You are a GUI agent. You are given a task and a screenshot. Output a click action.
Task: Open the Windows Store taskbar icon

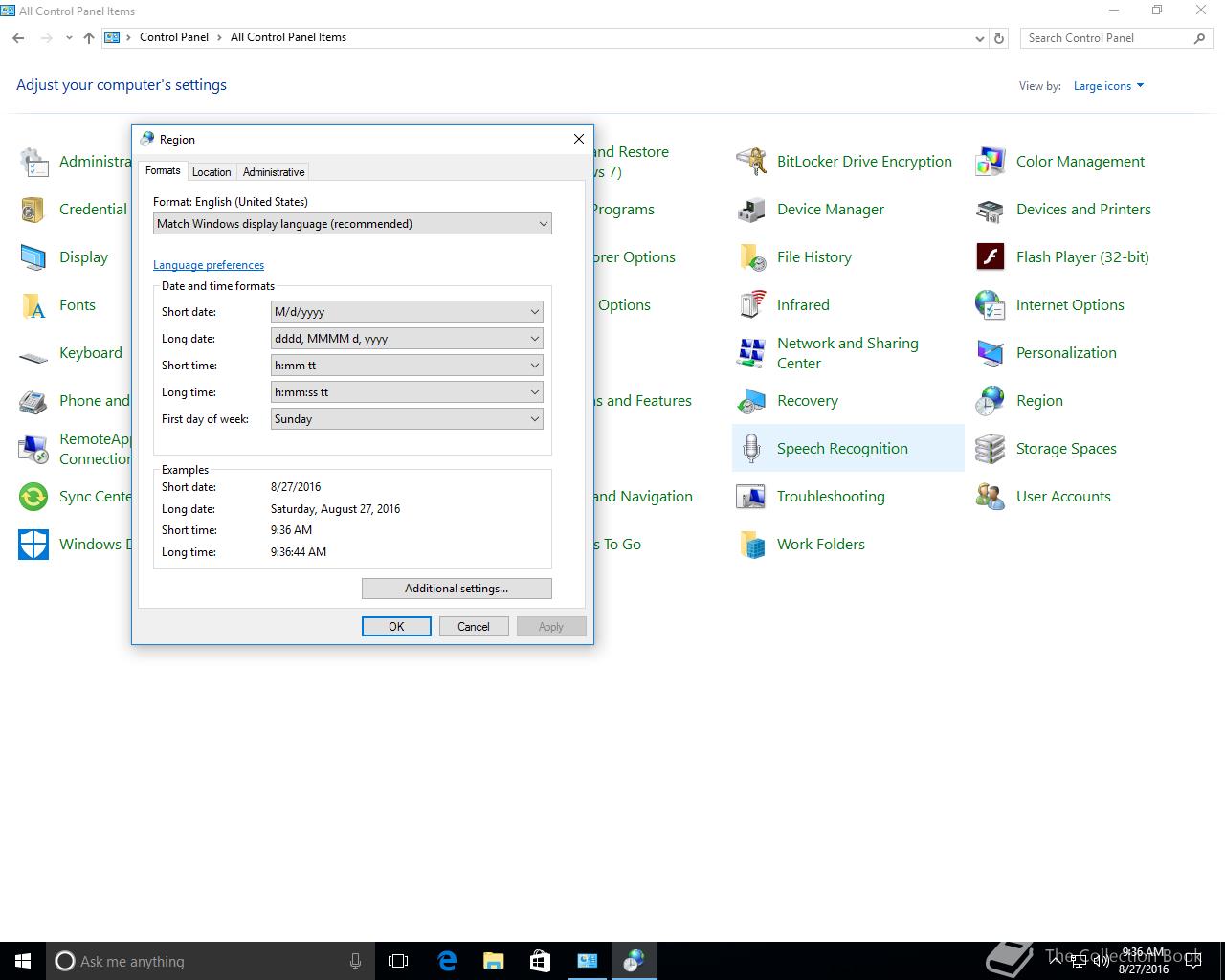(x=540, y=961)
